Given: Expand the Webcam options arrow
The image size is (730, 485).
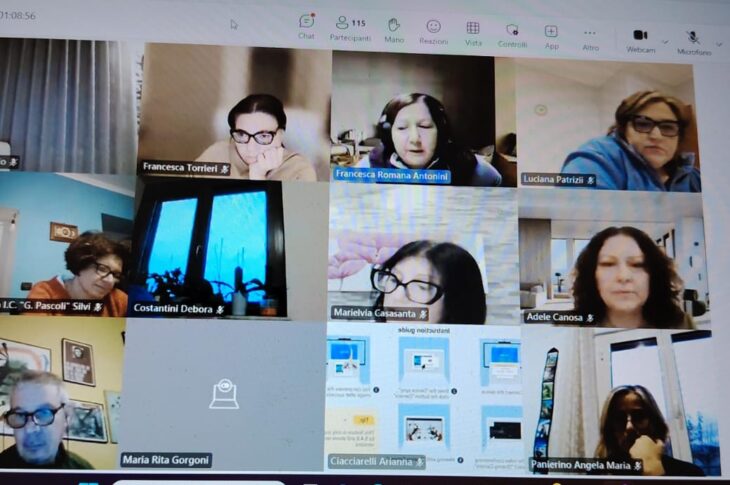Looking at the screenshot, I should (664, 41).
